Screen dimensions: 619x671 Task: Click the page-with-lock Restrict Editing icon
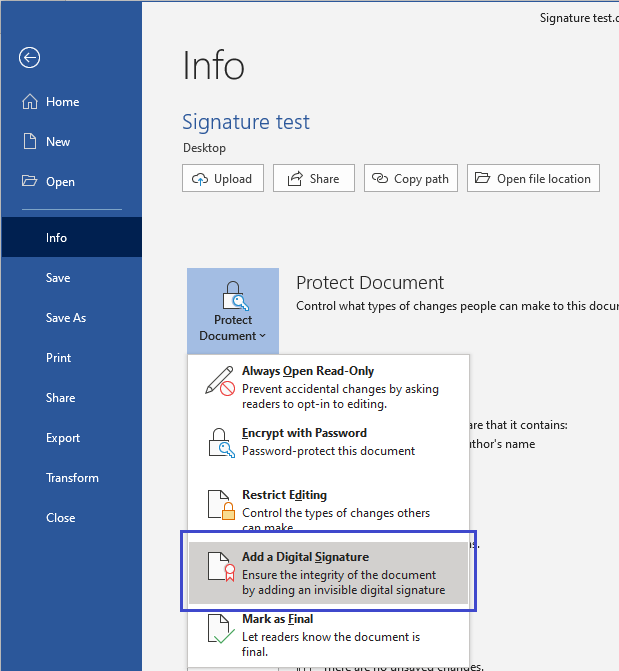pyautogui.click(x=221, y=505)
